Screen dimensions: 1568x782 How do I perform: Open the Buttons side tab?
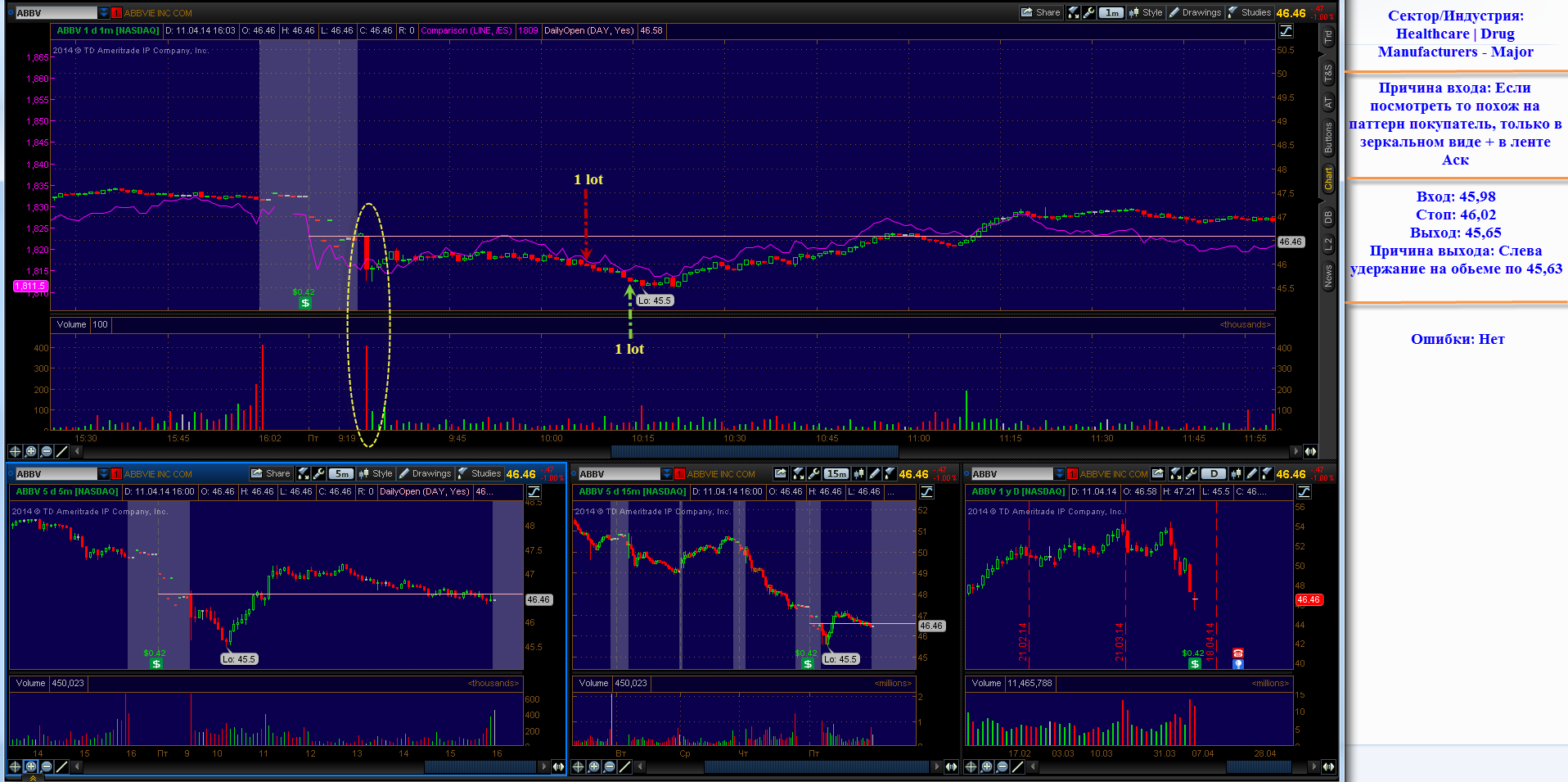tap(1327, 138)
